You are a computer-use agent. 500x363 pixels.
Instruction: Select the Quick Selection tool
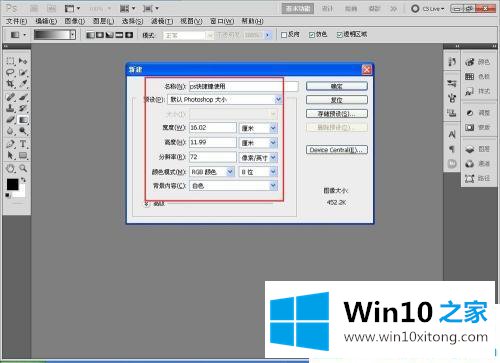[23, 72]
